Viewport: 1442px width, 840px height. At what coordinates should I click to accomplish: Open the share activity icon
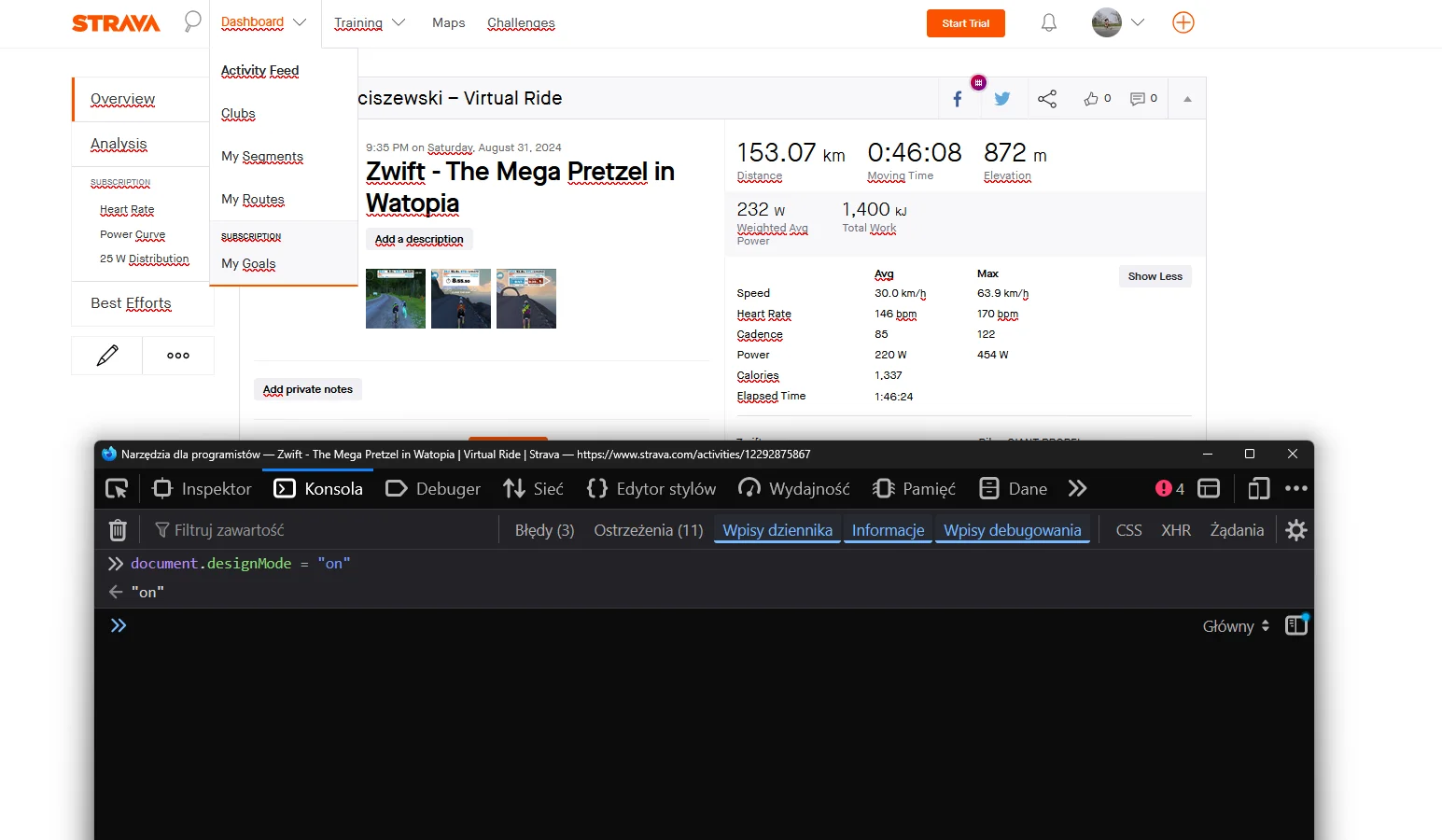tap(1047, 99)
